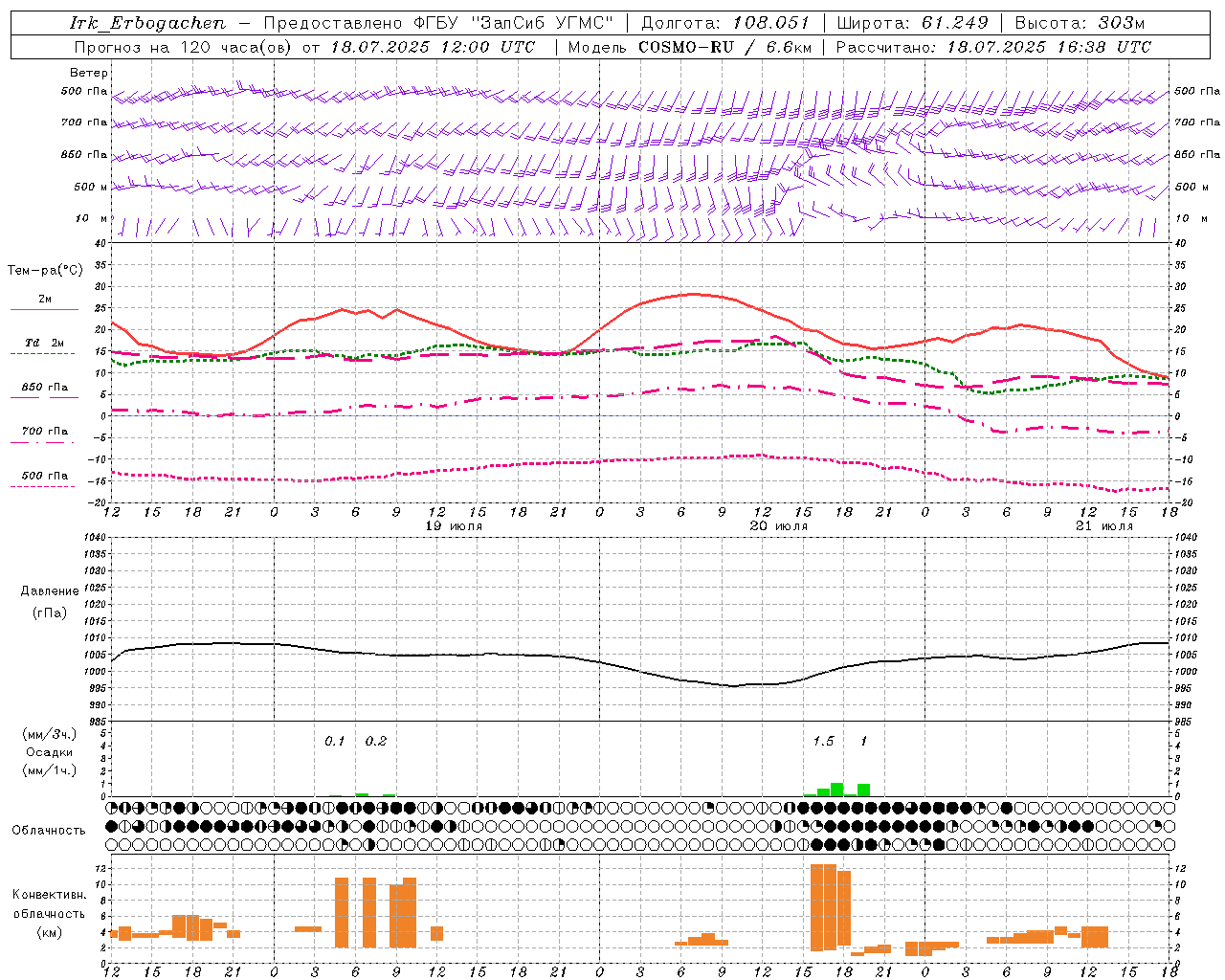This screenshot has width=1225, height=980.
Task: Click the calculation time 18.07.2025 16:38 UTC
Action: pyautogui.click(x=1050, y=47)
